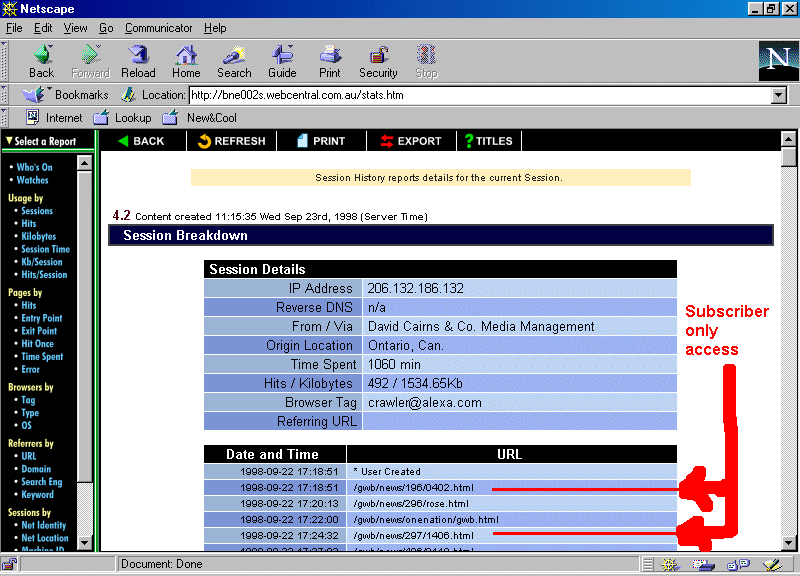Viewport: 800px width, 576px height.
Task: Click the EXPORT report button
Action: click(411, 141)
